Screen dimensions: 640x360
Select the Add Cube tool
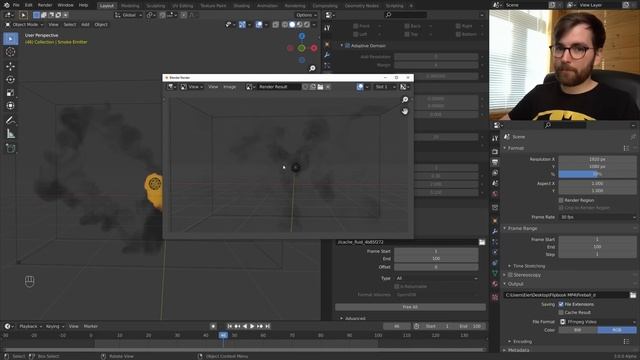11,148
